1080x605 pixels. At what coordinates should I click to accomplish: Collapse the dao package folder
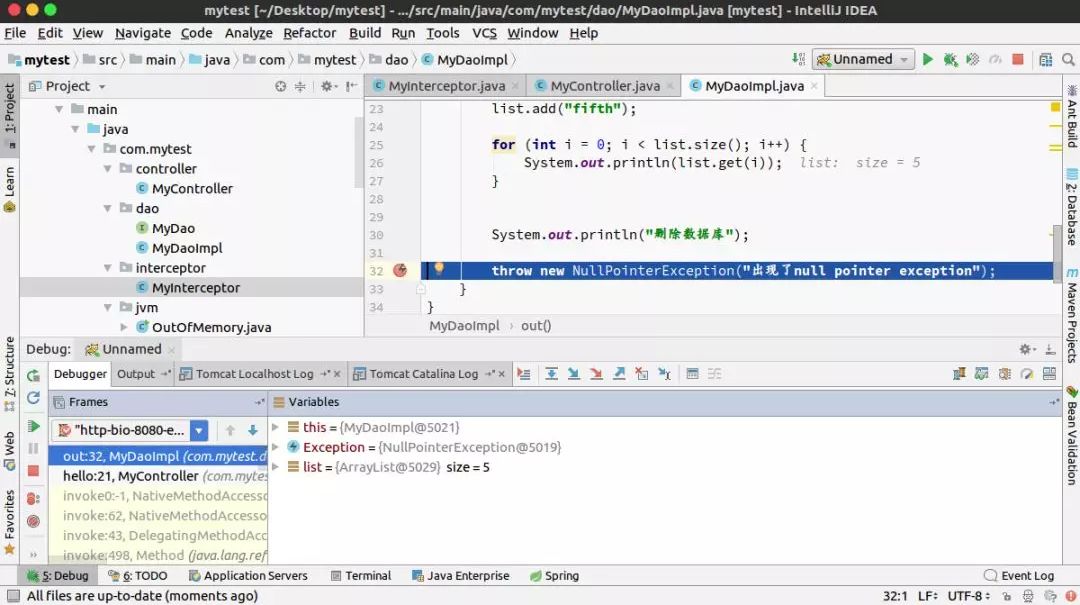point(107,208)
